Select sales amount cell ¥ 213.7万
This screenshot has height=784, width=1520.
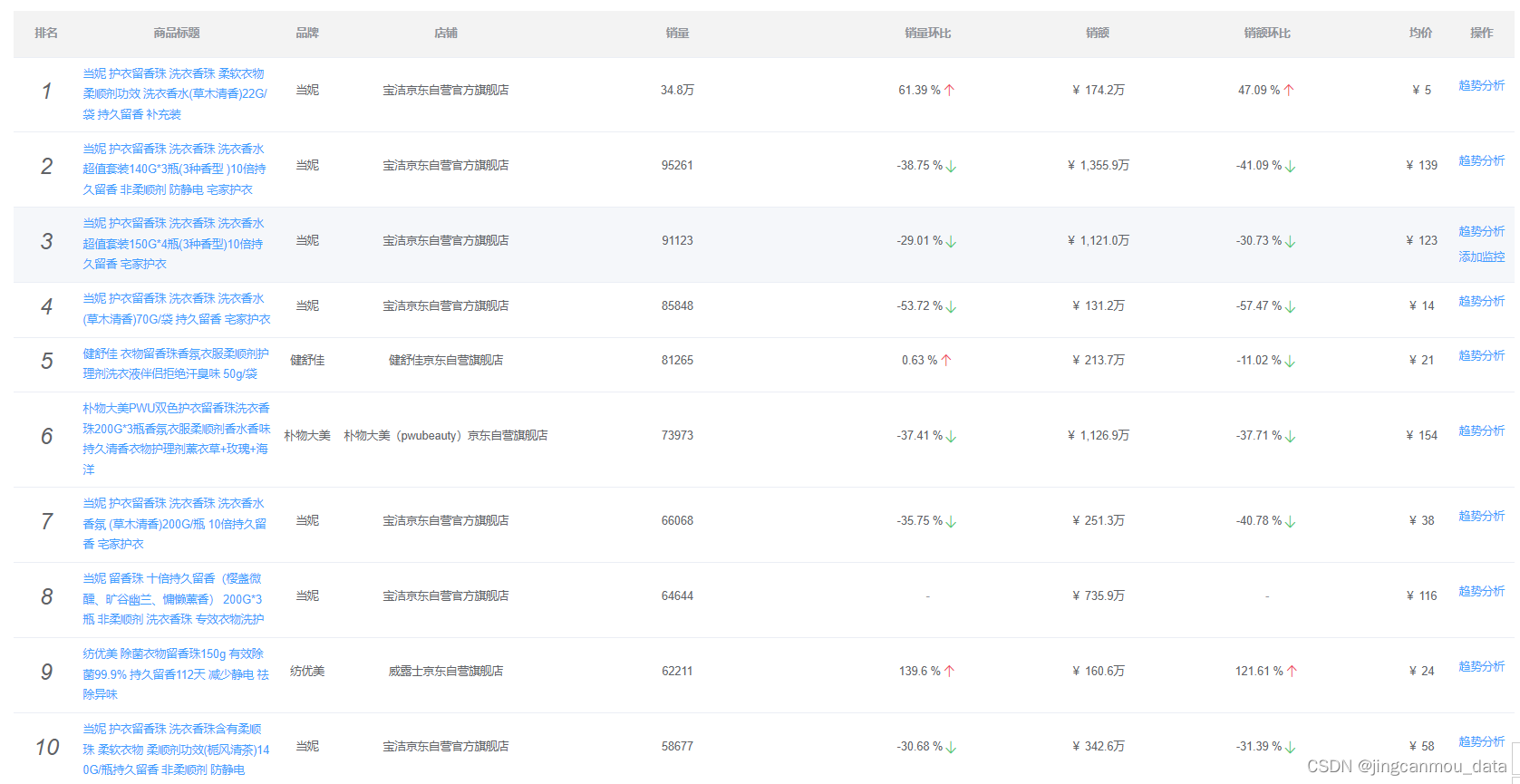1099,360
